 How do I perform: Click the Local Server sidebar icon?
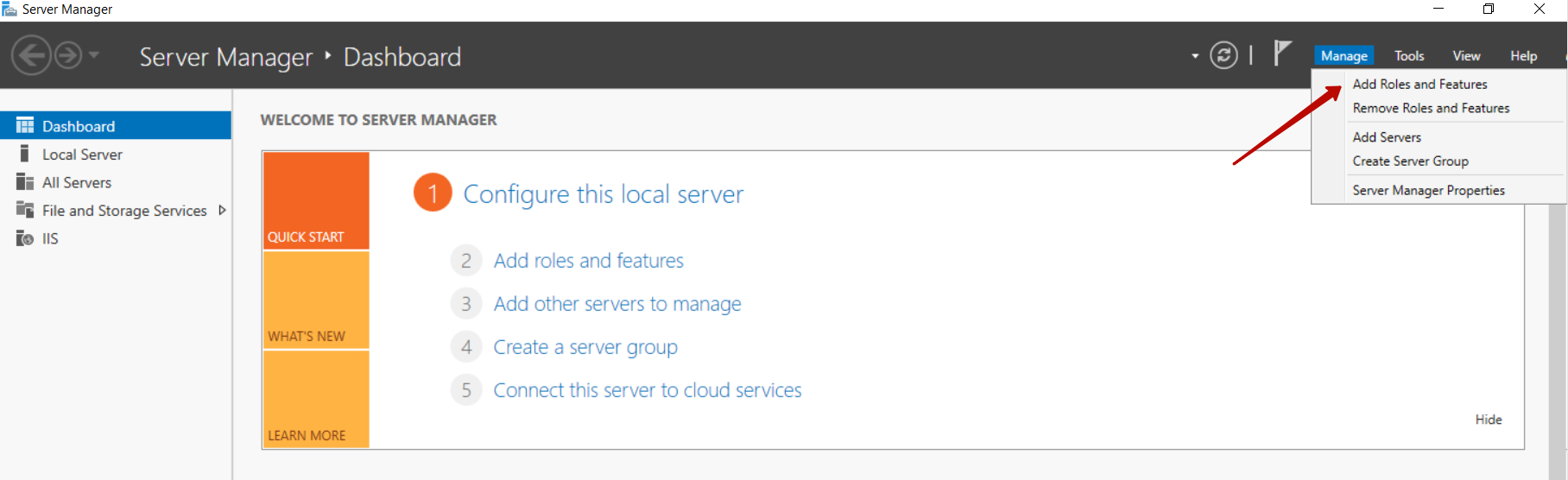24,155
